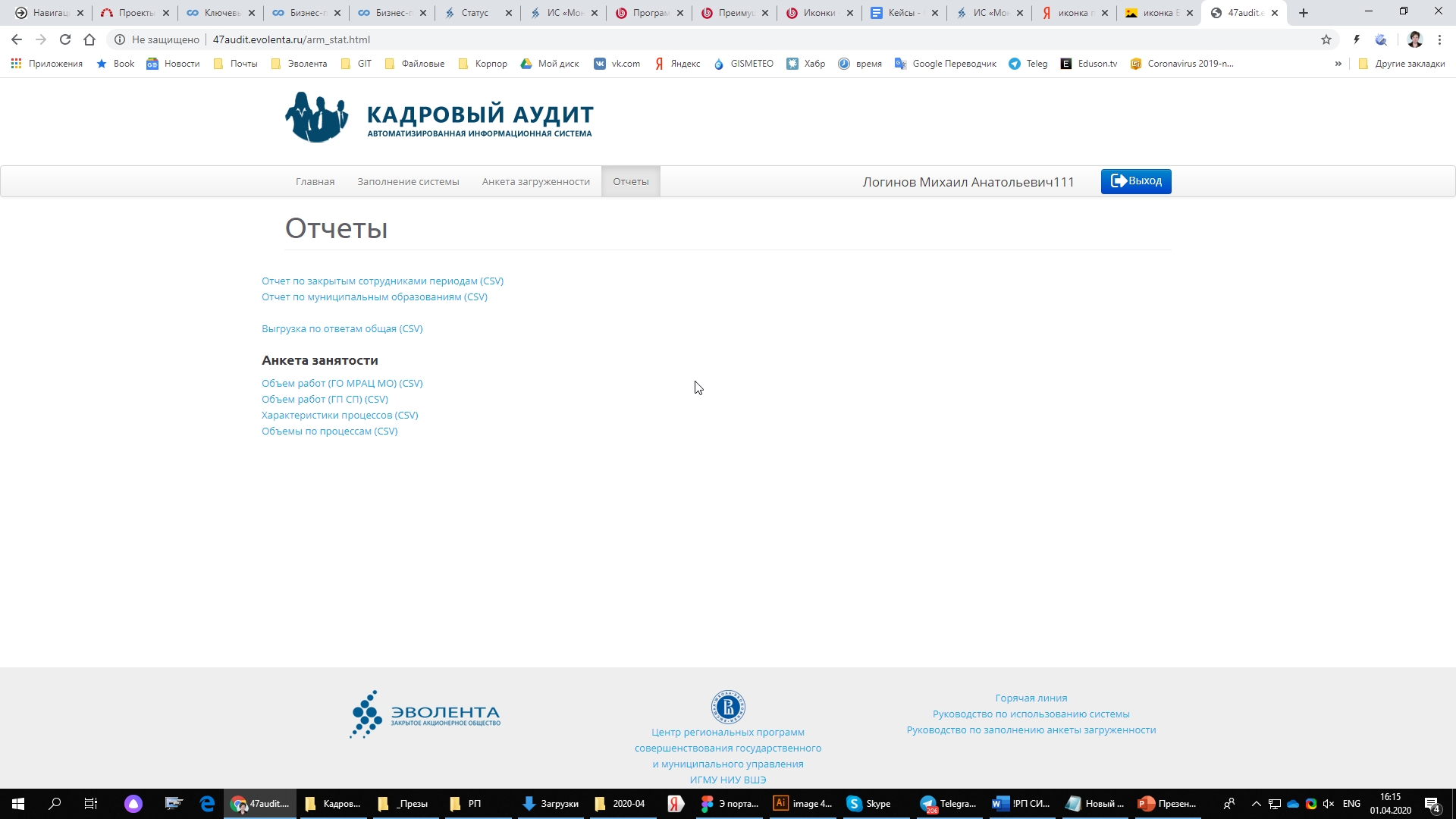The height and width of the screenshot is (819, 1456).
Task: Open the GIT bookmarks folder
Action: [356, 64]
